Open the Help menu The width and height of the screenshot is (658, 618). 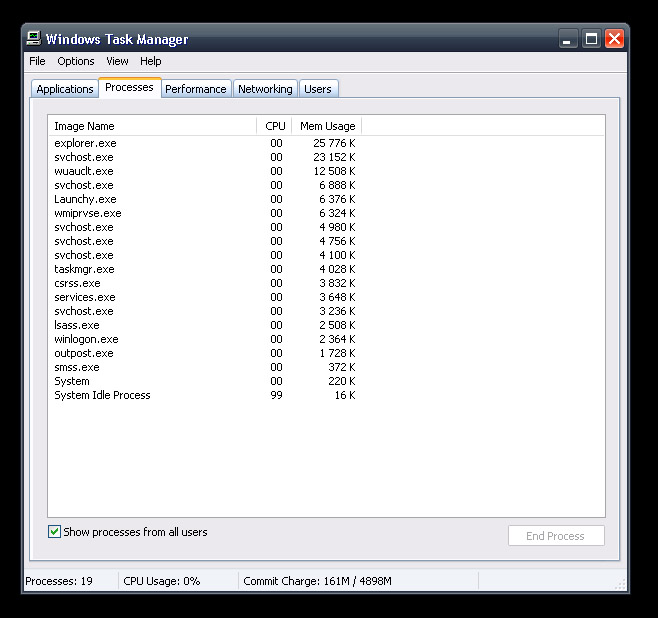point(151,61)
